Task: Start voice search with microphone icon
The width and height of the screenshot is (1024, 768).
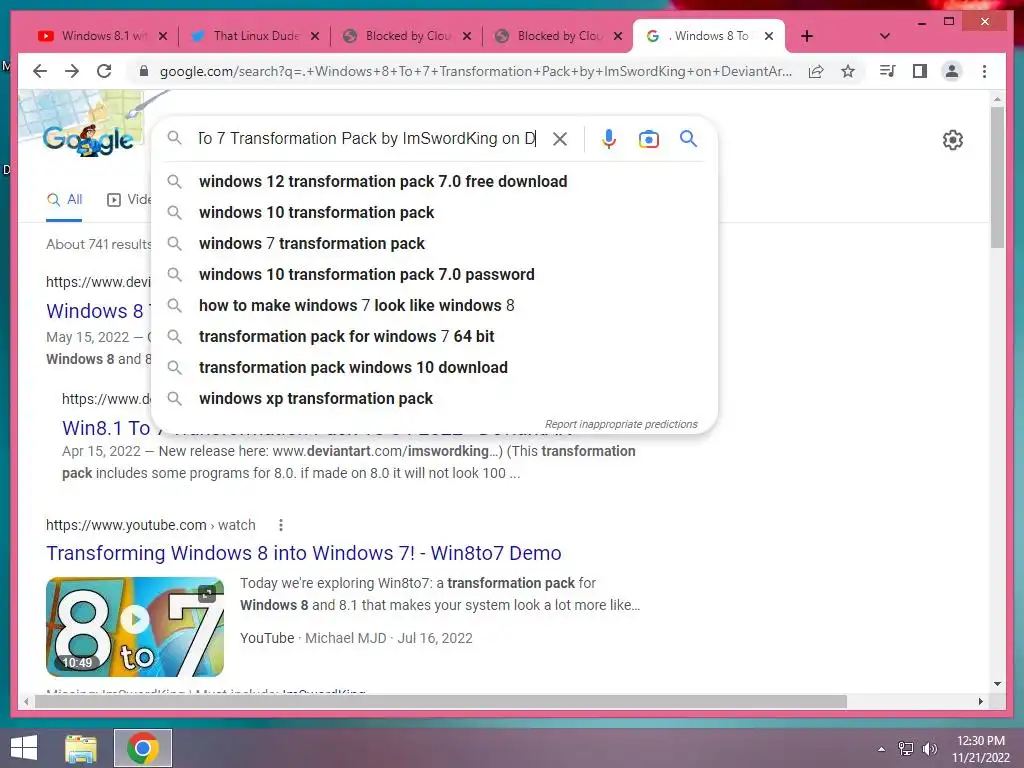Action: [609, 138]
